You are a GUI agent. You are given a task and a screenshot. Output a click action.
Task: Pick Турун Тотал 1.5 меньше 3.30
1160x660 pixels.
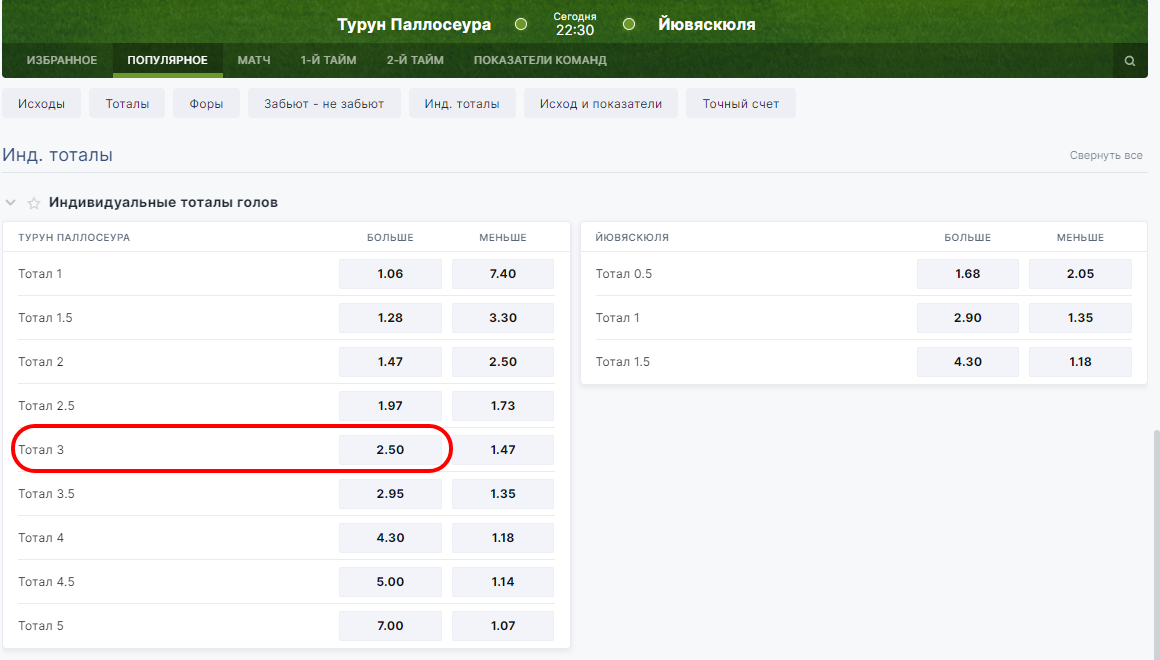(503, 317)
